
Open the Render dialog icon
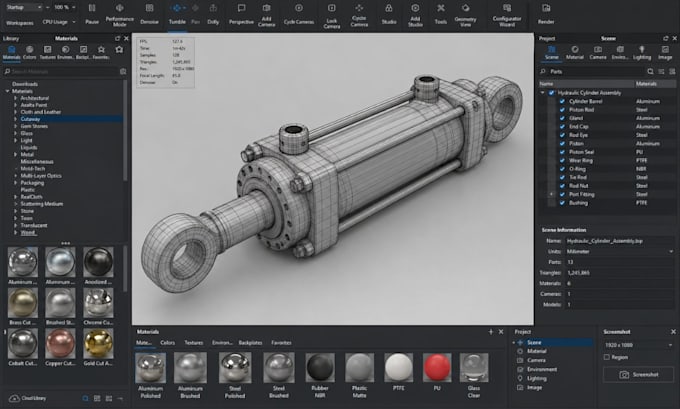pos(546,8)
